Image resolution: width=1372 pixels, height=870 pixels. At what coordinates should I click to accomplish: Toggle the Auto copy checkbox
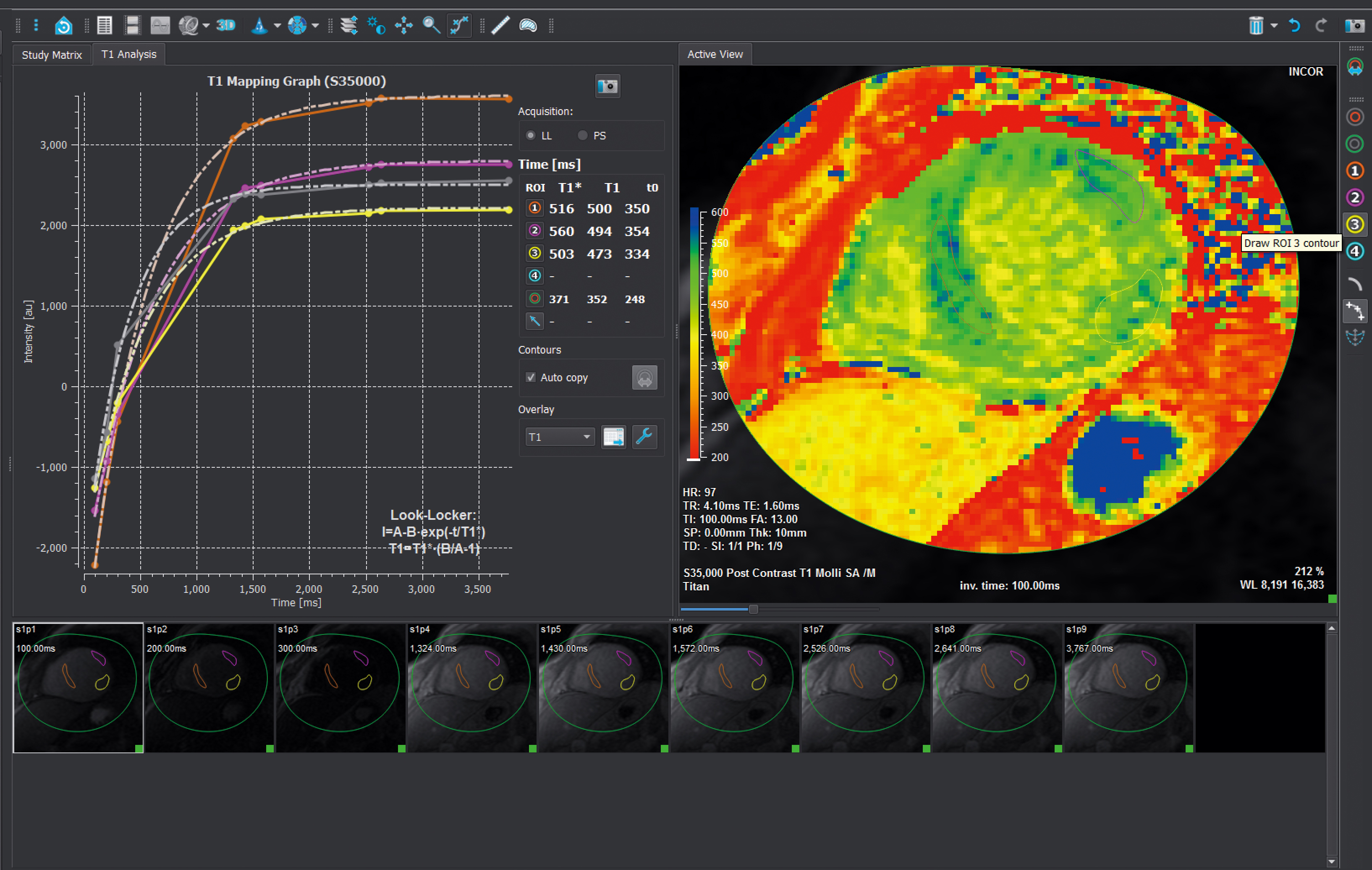coord(531,377)
